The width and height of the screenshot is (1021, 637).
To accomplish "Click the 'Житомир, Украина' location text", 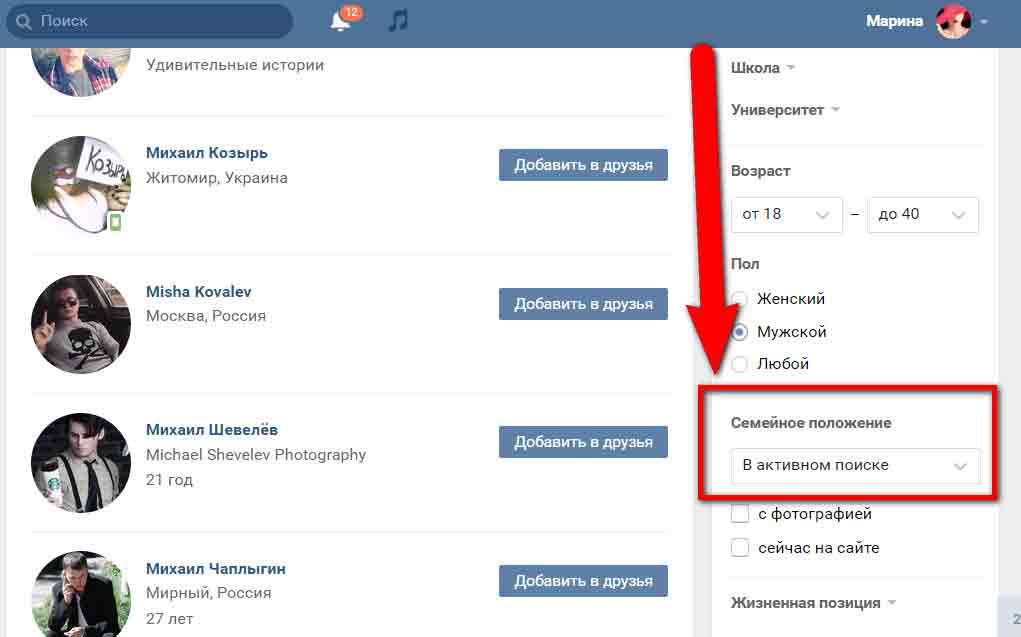I will 217,178.
